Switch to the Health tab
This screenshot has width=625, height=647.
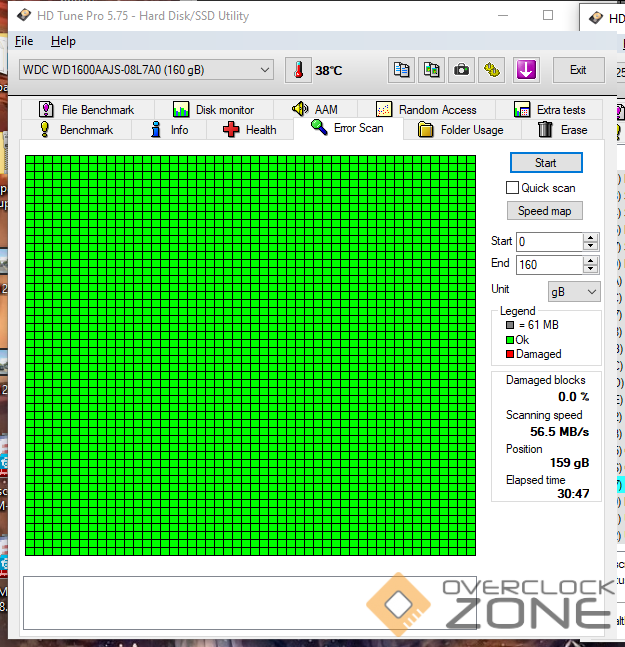click(250, 130)
